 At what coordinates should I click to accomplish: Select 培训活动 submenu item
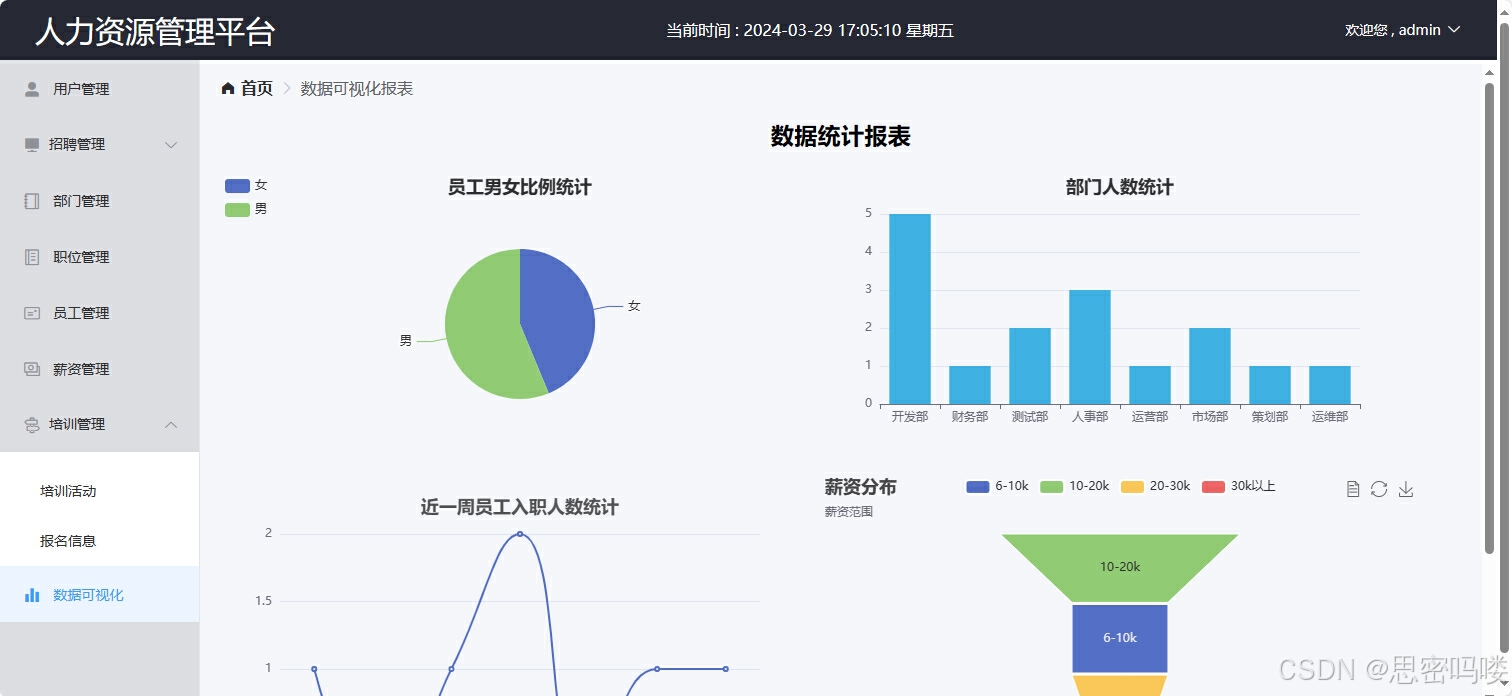point(99,491)
